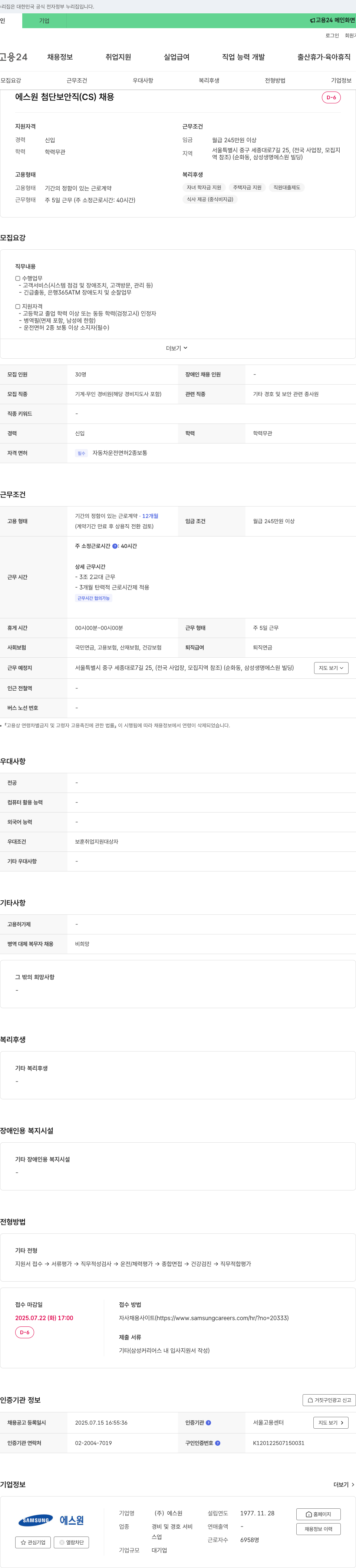Screen dimensions: 356x1568
Task: Select the 직원대출제도 benefit tag
Action: (x=287, y=187)
